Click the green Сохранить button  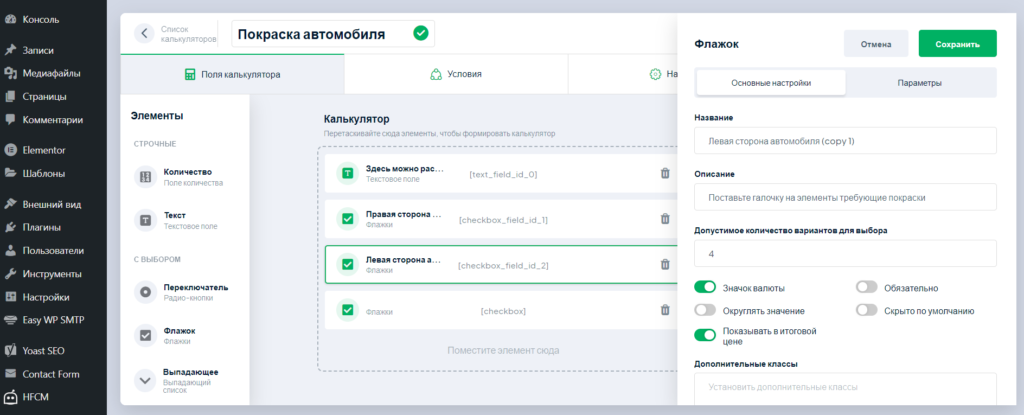[x=957, y=44]
